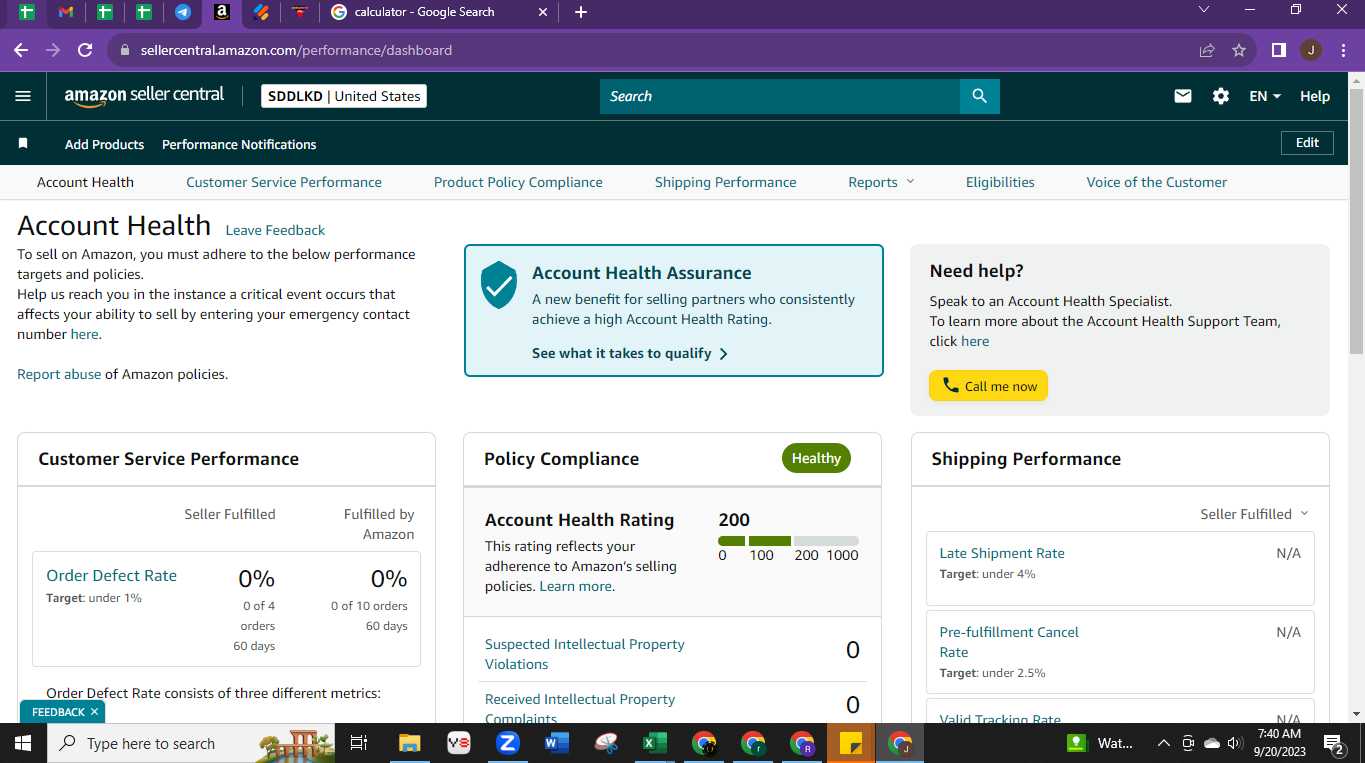
Task: Click the Learn more link under Account Health Rating
Action: pyautogui.click(x=575, y=586)
